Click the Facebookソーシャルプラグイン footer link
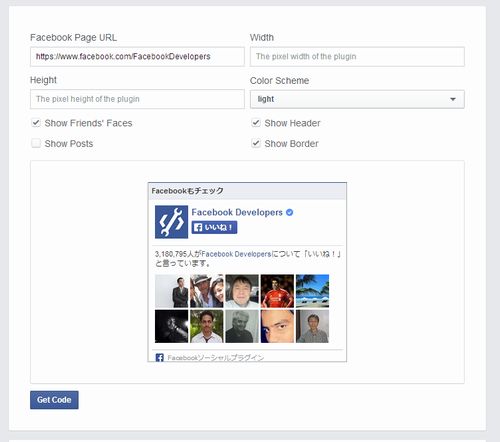The height and width of the screenshot is (442, 500). click(216, 358)
